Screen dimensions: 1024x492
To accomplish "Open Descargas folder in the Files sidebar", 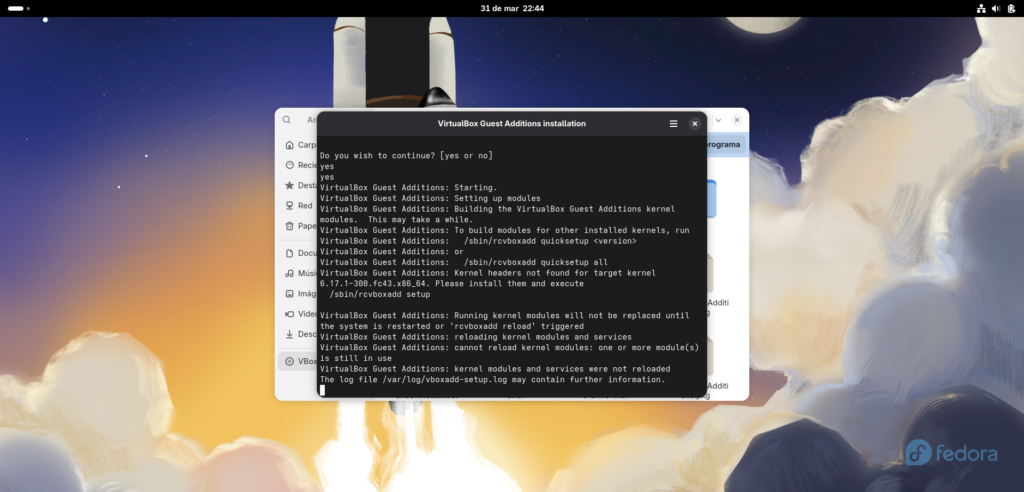I will (x=300, y=335).
